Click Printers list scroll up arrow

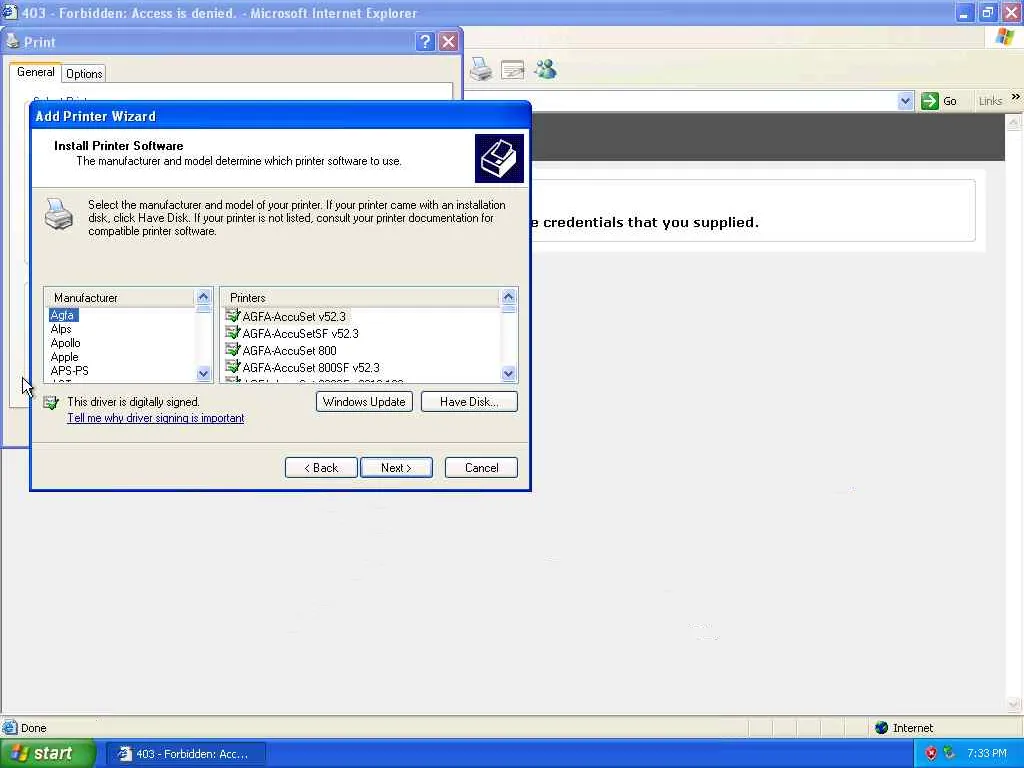pos(508,297)
